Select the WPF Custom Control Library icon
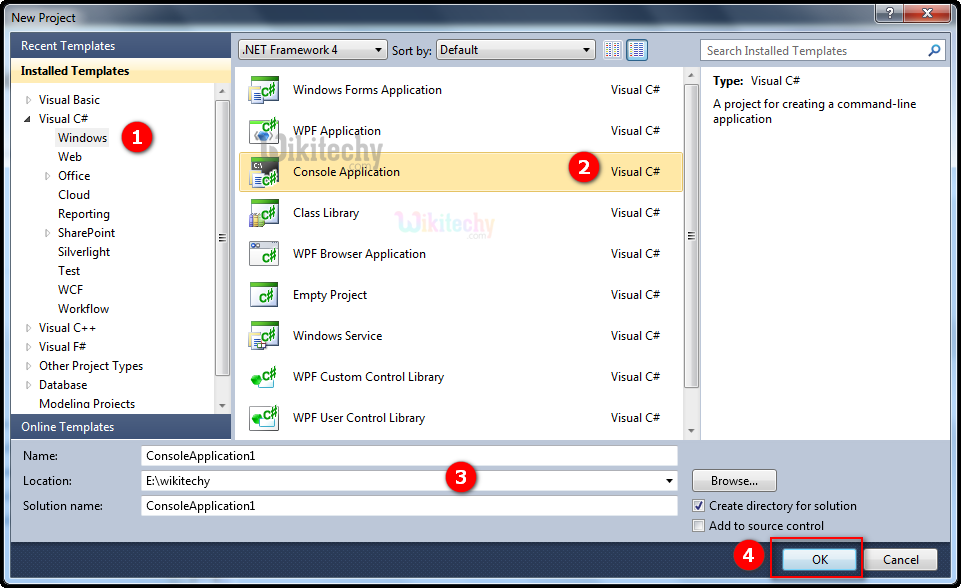Screen dimensions: 961x588 (x=263, y=378)
